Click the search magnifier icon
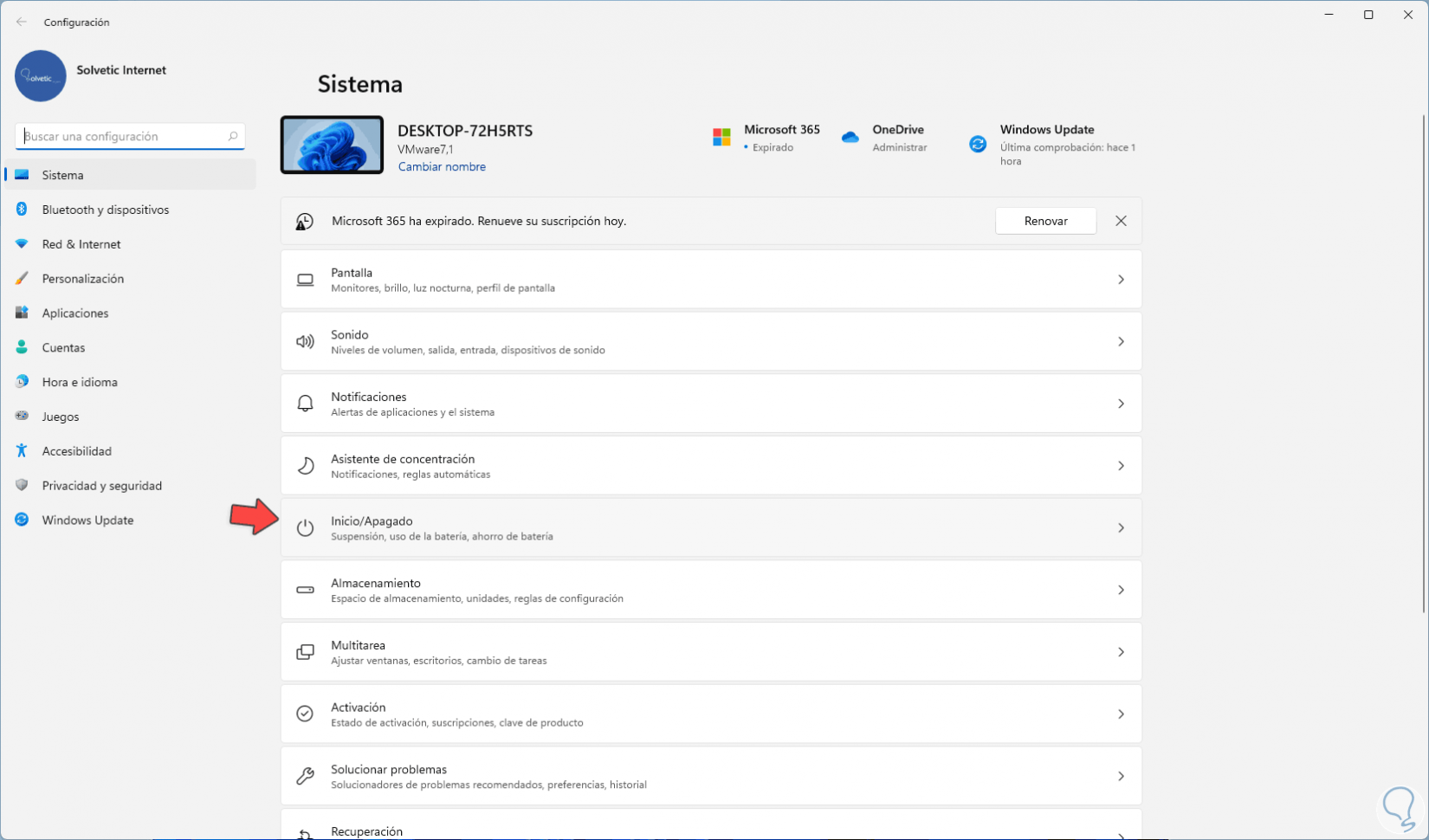This screenshot has height=840, width=1429. click(x=232, y=136)
